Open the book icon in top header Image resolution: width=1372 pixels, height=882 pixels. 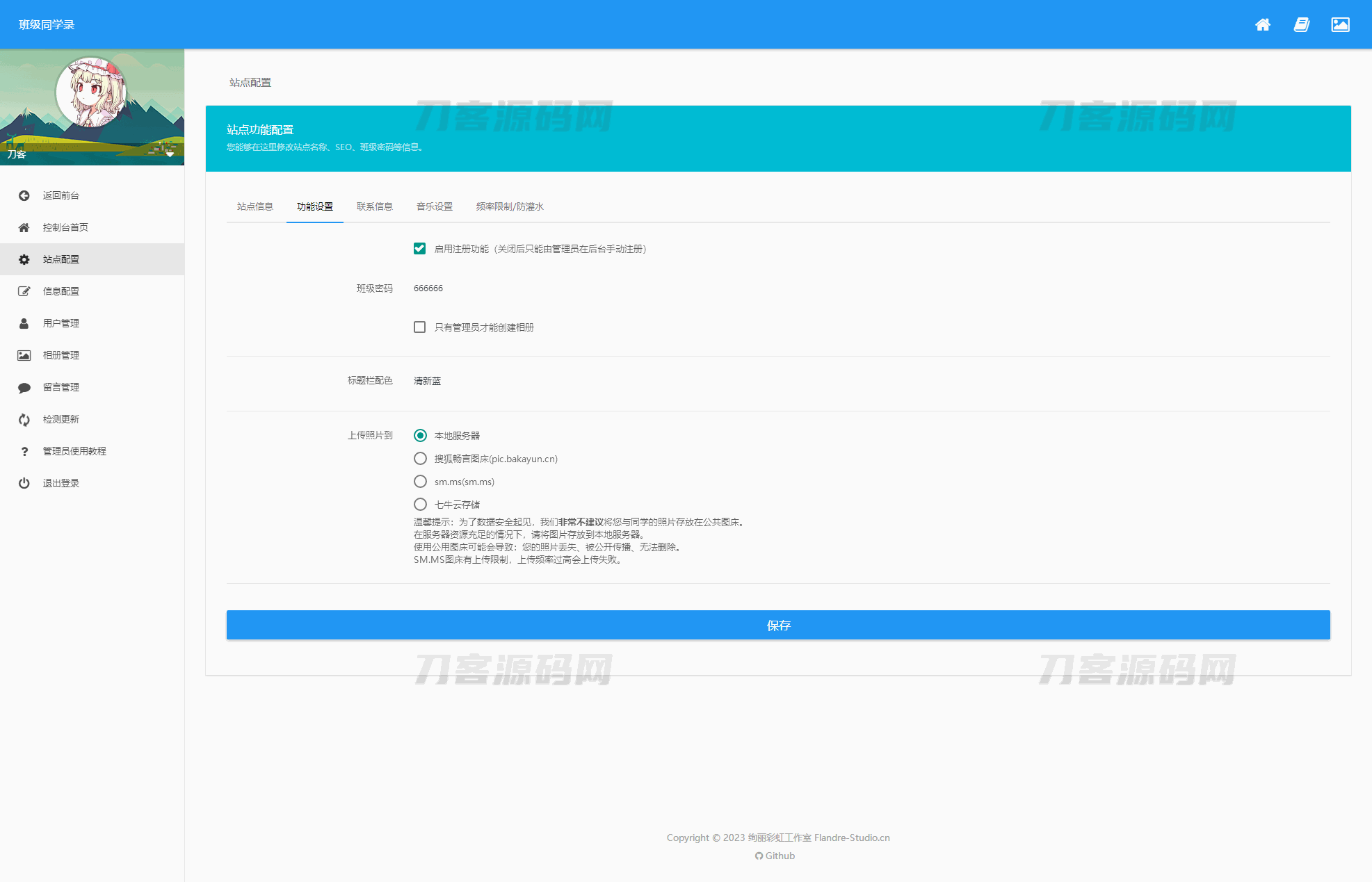1301,25
